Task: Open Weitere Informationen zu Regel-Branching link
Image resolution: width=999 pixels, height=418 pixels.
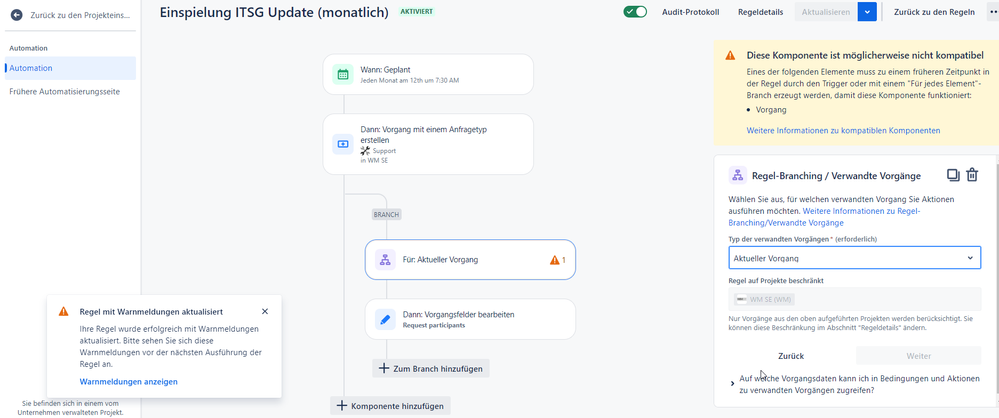Action: coord(824,217)
